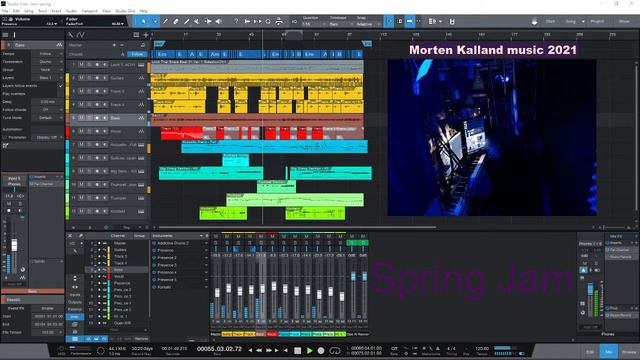Click the question mark help icon
Image resolution: width=640 pixels, height=360 pixels.
point(236,21)
